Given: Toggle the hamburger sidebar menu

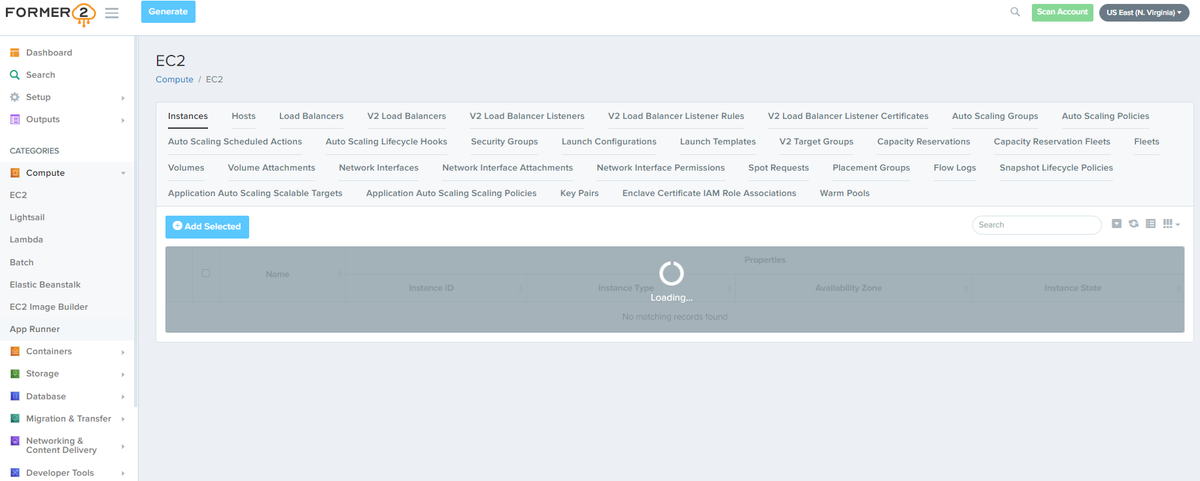Looking at the screenshot, I should click(111, 13).
